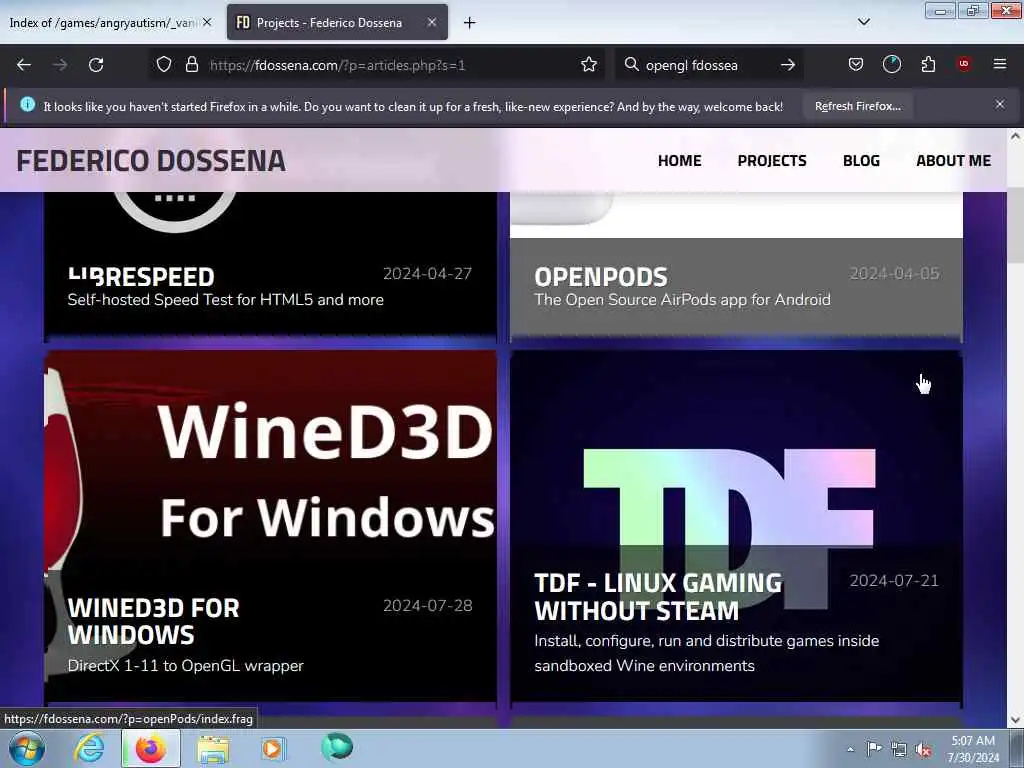
Task: View site security padlock info
Action: click(191, 65)
